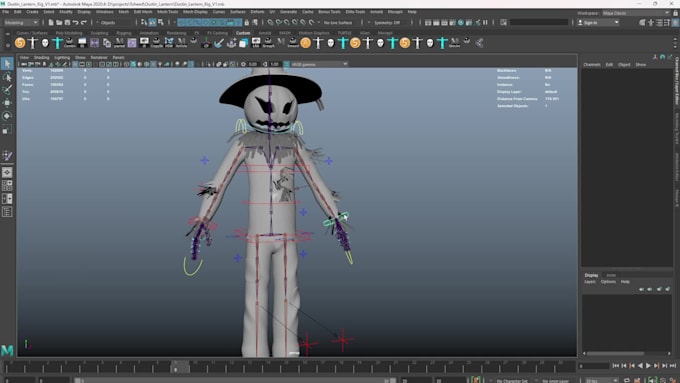The image size is (680, 383).
Task: Go to end of playback range
Action: [x=673, y=366]
